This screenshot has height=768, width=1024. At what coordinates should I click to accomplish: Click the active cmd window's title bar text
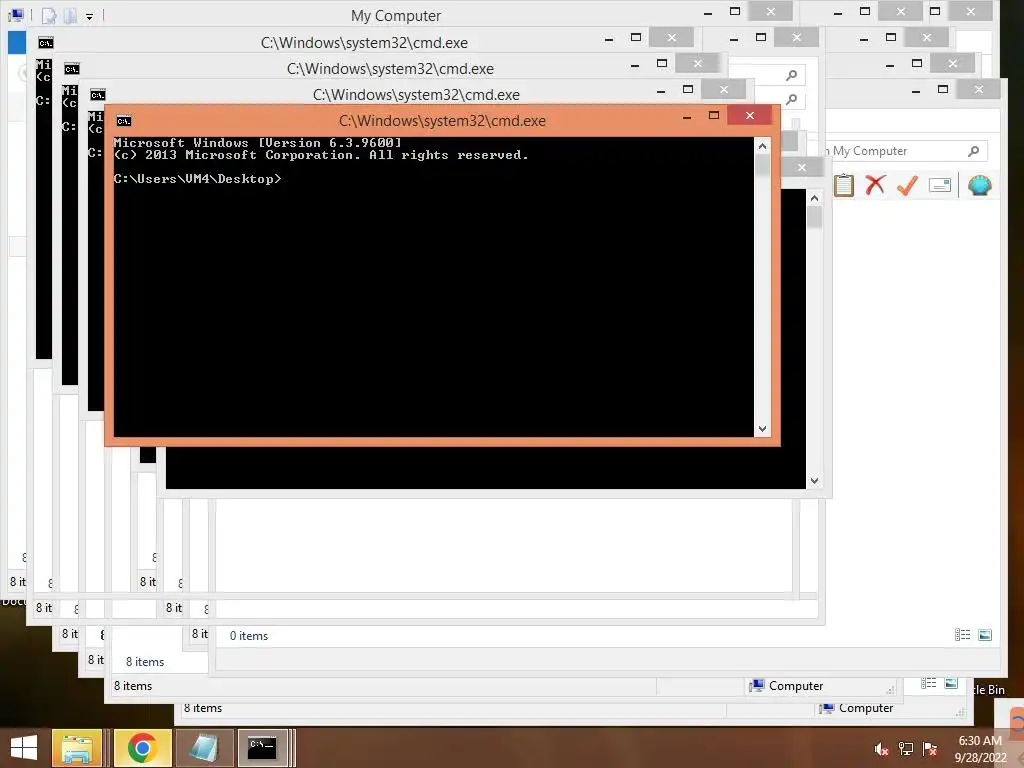pos(442,121)
